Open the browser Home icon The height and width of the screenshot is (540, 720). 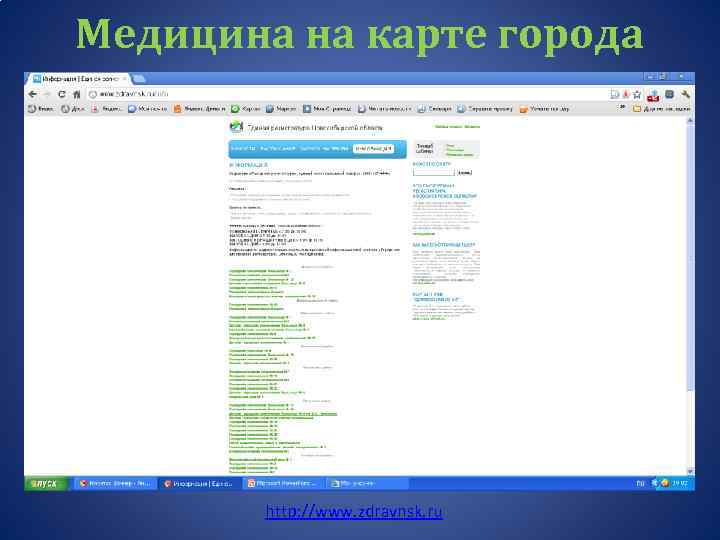tap(77, 94)
